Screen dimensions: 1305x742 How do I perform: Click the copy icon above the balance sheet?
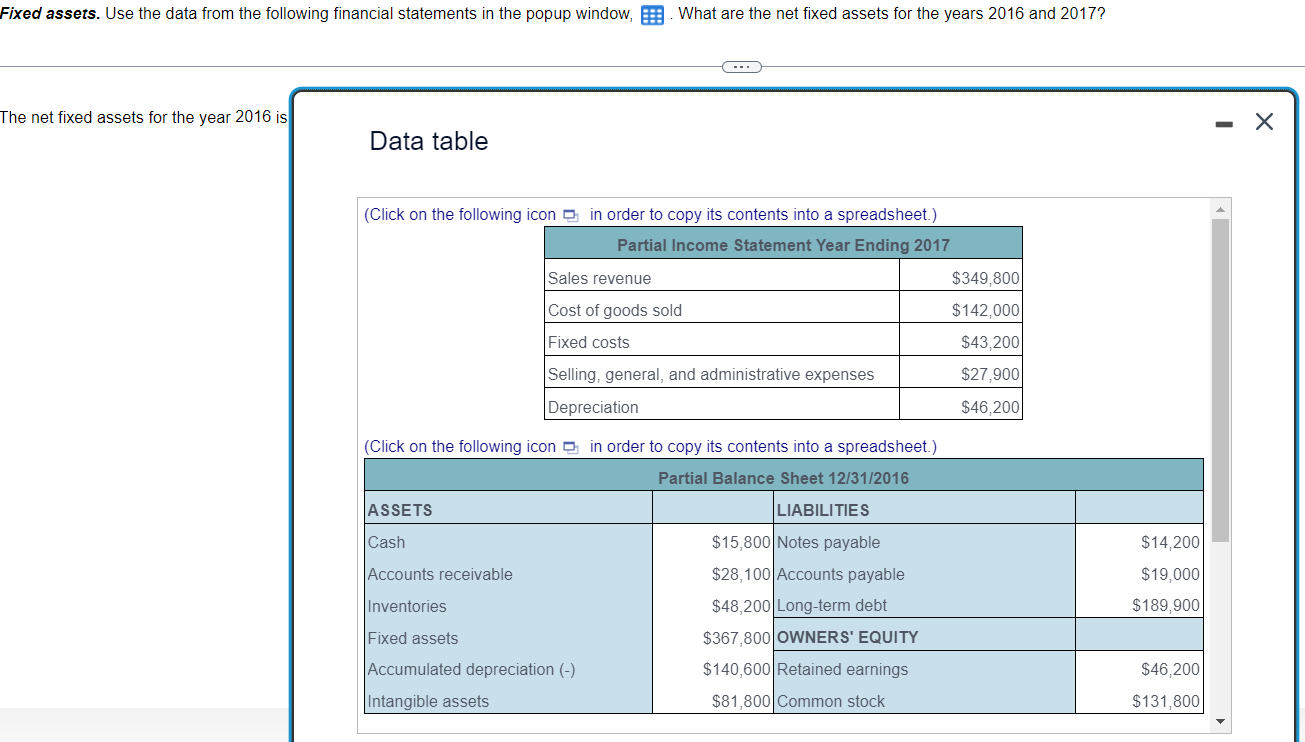coord(570,447)
